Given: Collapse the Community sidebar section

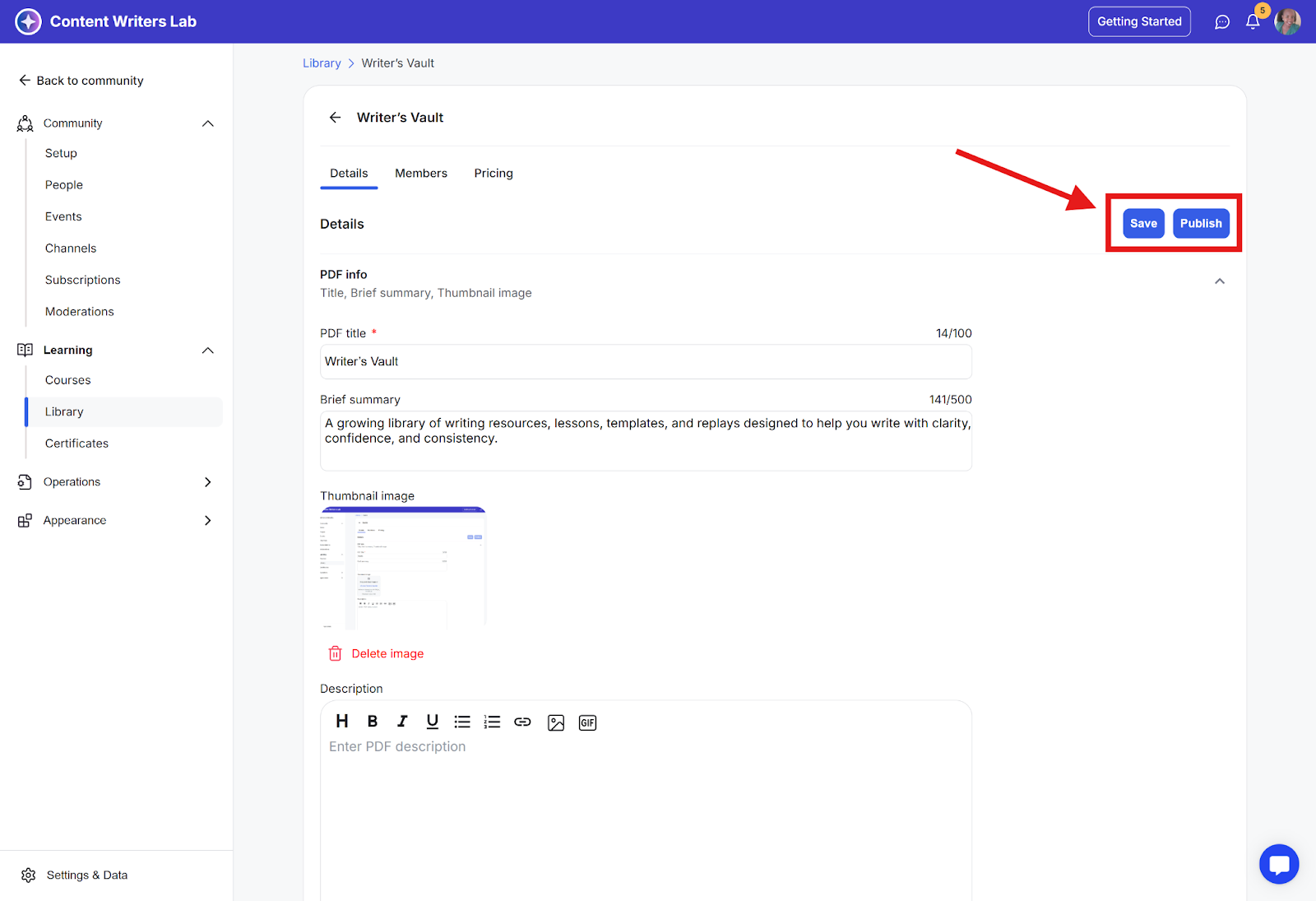Looking at the screenshot, I should pos(208,123).
